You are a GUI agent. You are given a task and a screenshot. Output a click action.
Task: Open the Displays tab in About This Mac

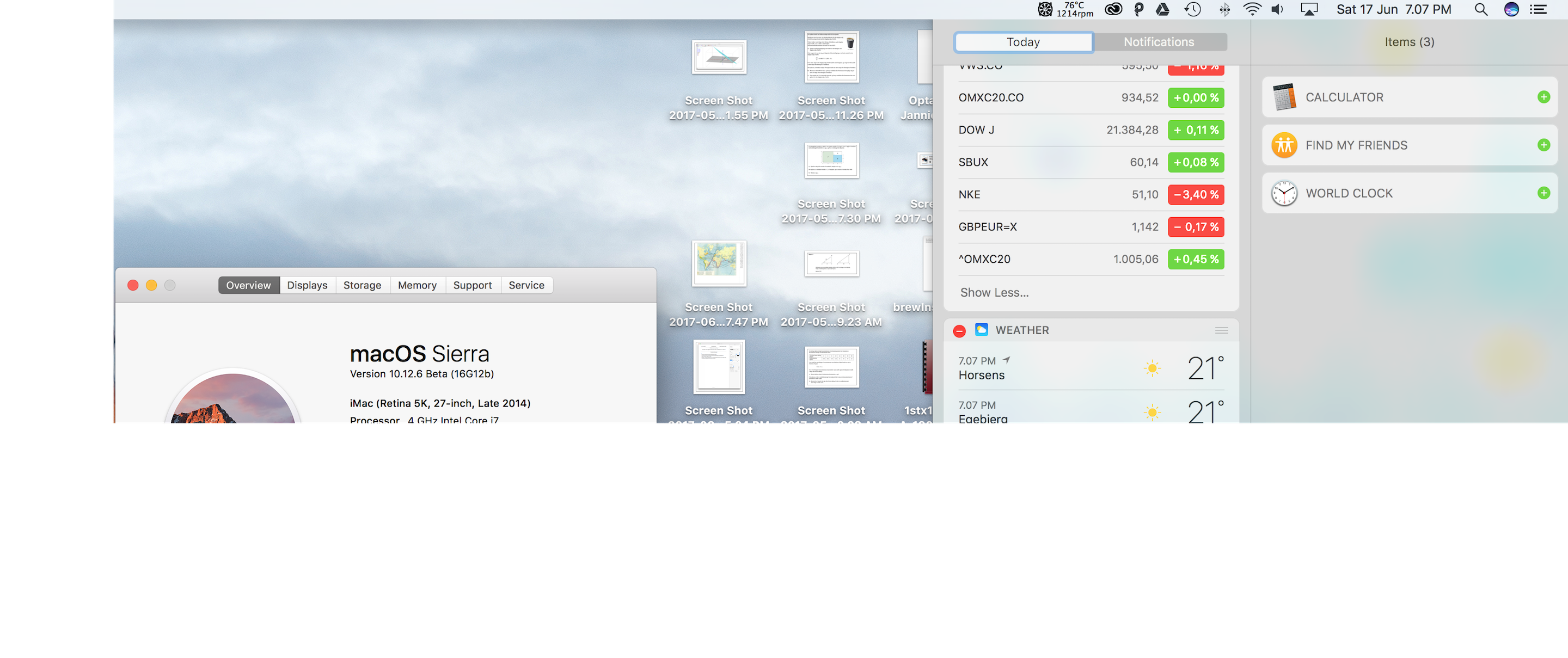pyautogui.click(x=308, y=285)
